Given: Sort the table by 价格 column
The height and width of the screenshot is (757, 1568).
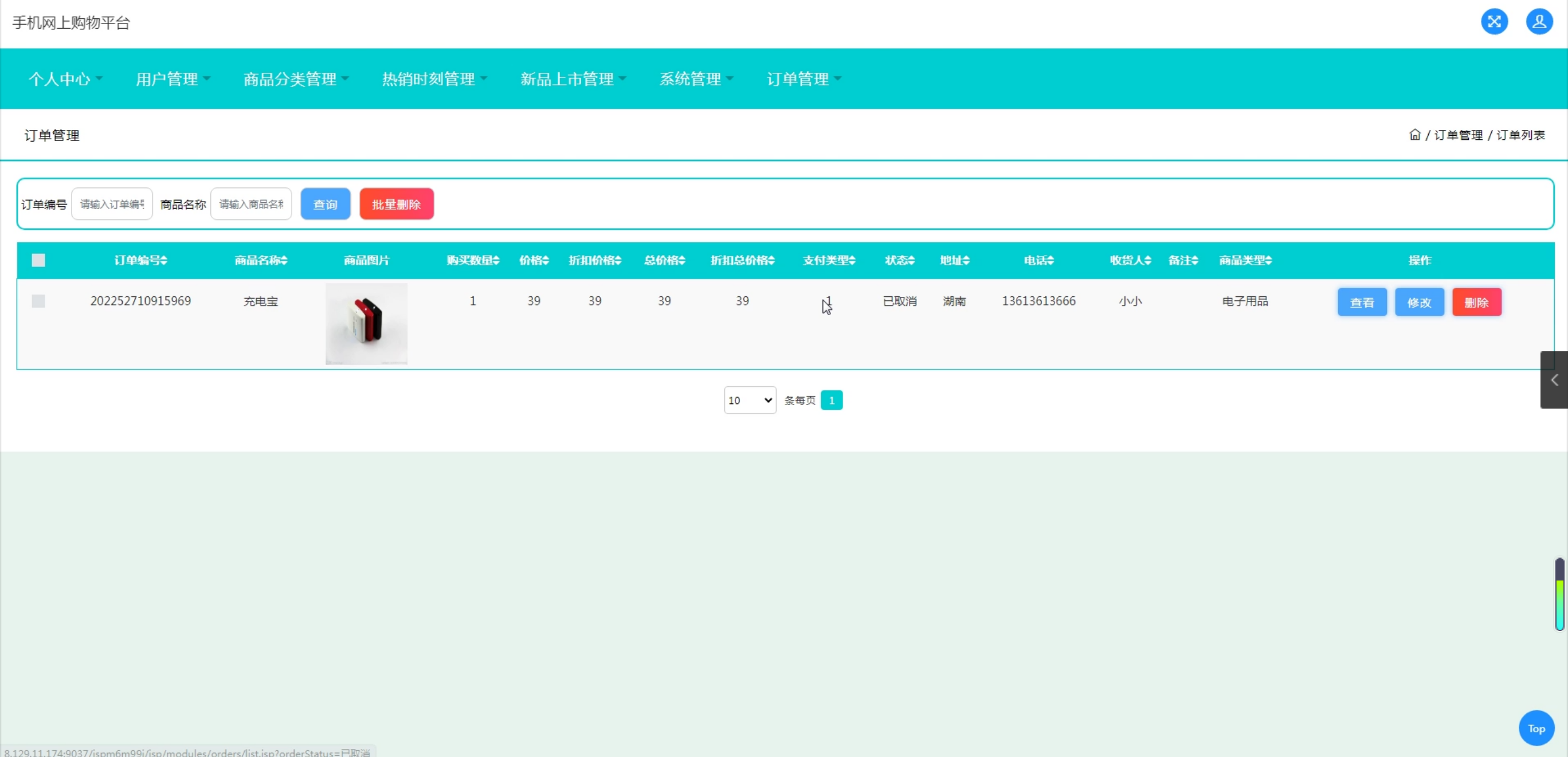Looking at the screenshot, I should coord(534,260).
